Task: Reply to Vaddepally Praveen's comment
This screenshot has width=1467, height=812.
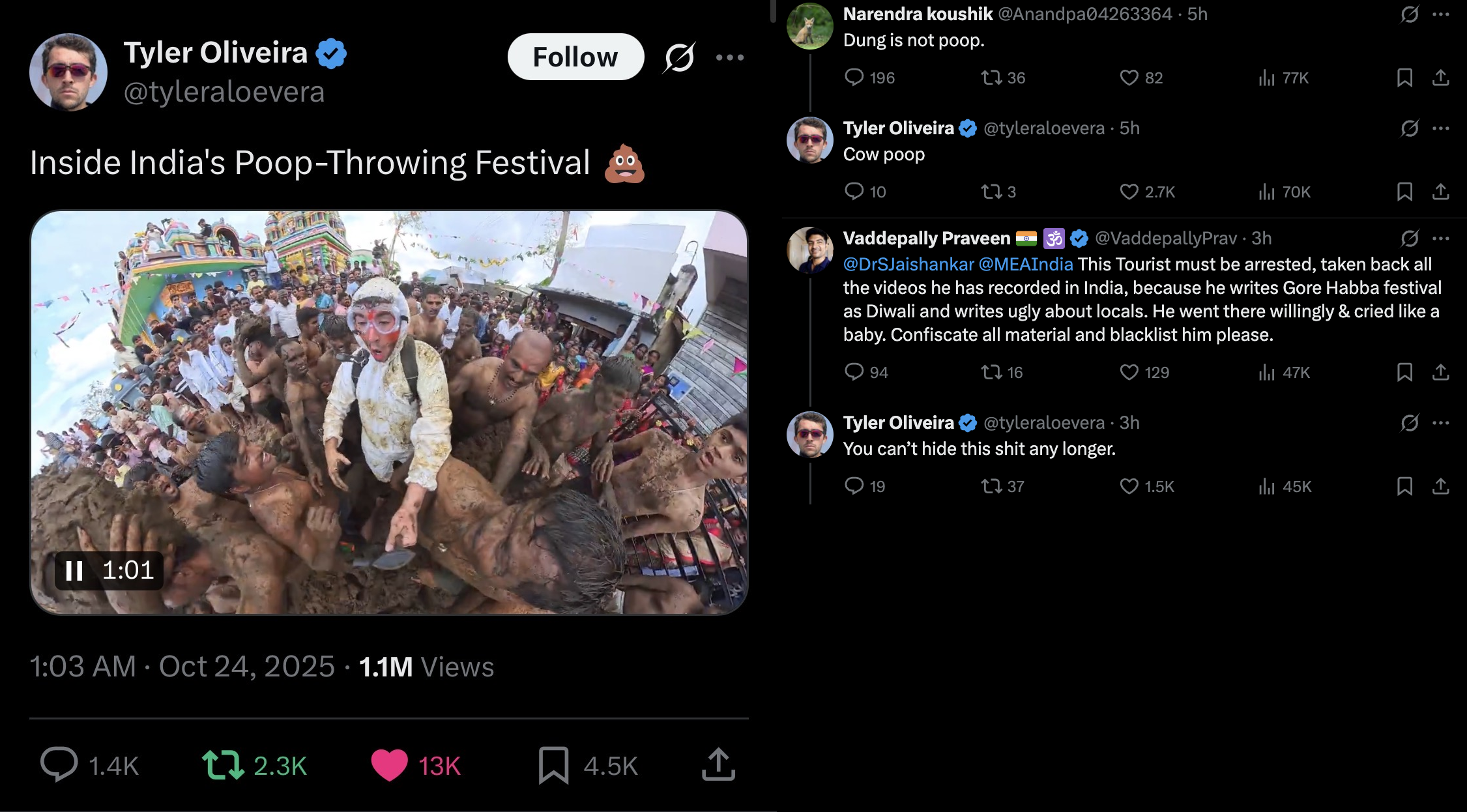Action: tap(854, 372)
